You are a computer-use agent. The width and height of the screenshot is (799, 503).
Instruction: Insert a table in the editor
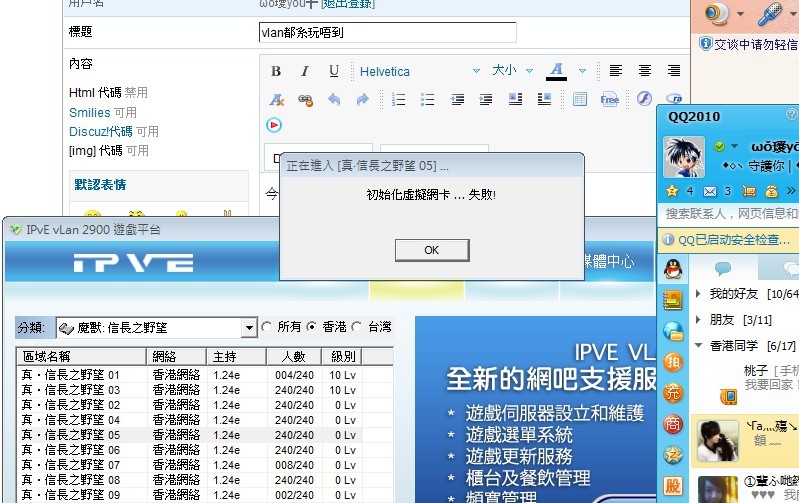[x=580, y=99]
